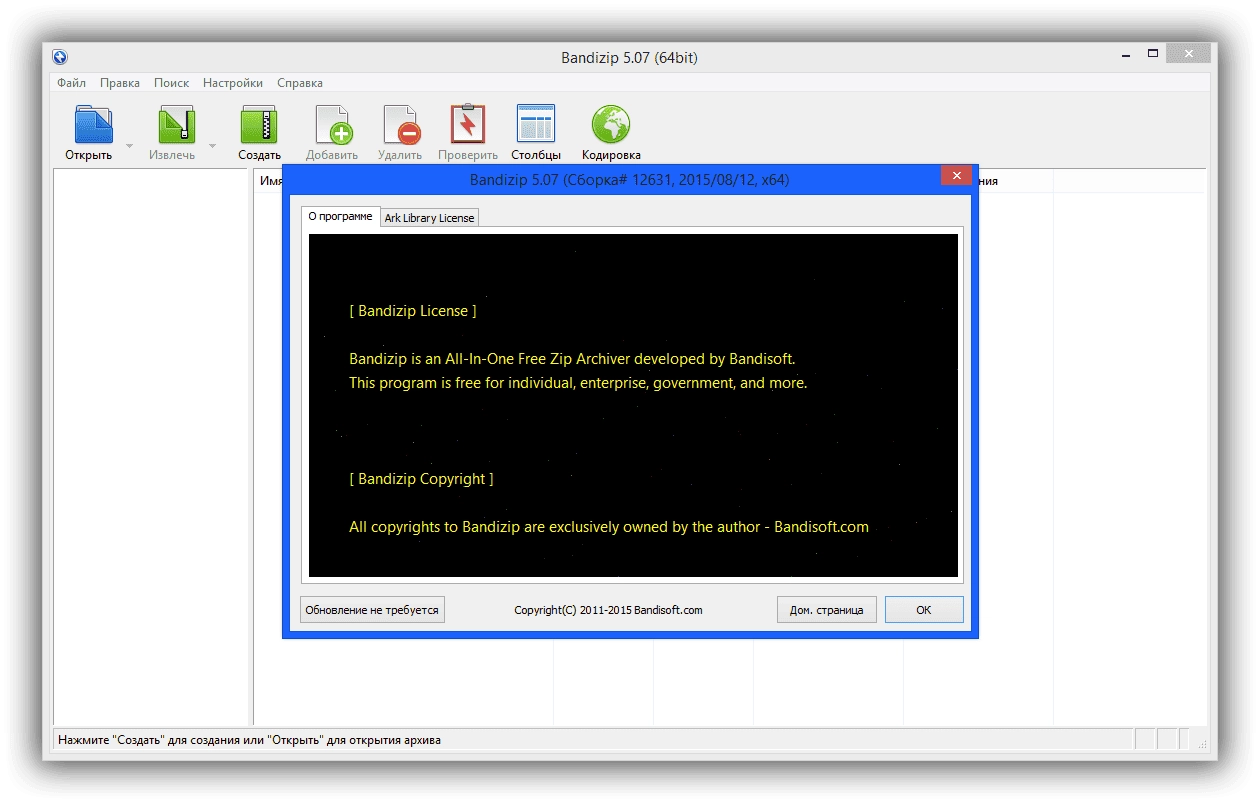Select the О программе tab
The image size is (1260, 803).
click(x=340, y=216)
